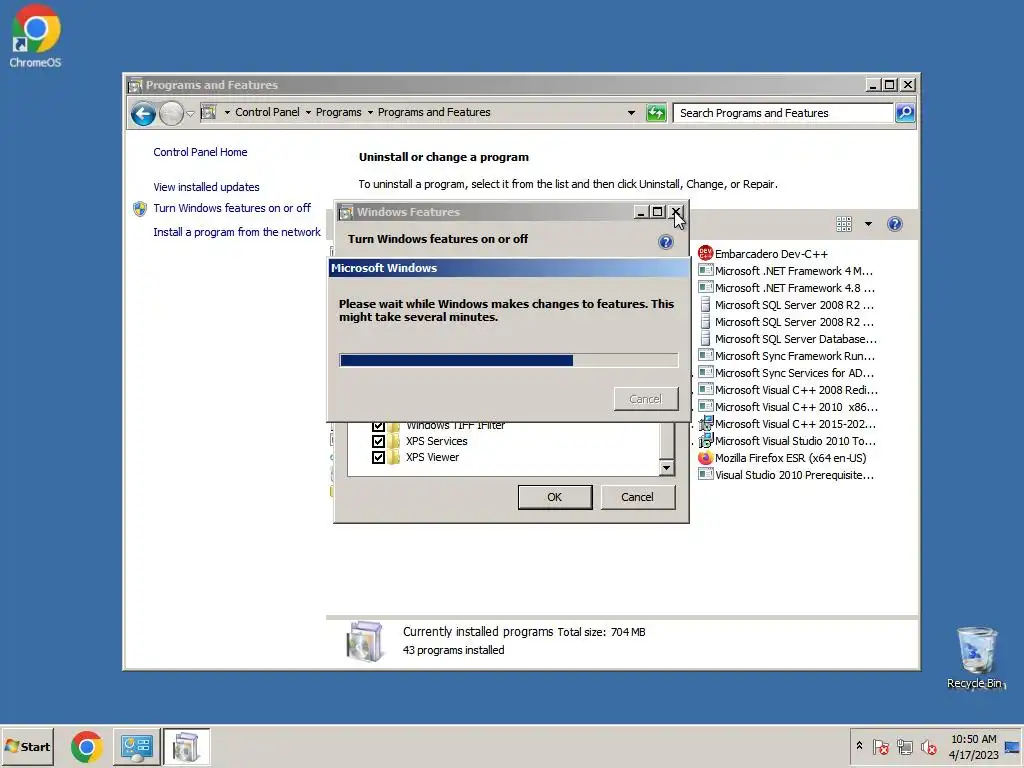
Task: Open help in the Programs and Features toolbar
Action: [x=895, y=225]
